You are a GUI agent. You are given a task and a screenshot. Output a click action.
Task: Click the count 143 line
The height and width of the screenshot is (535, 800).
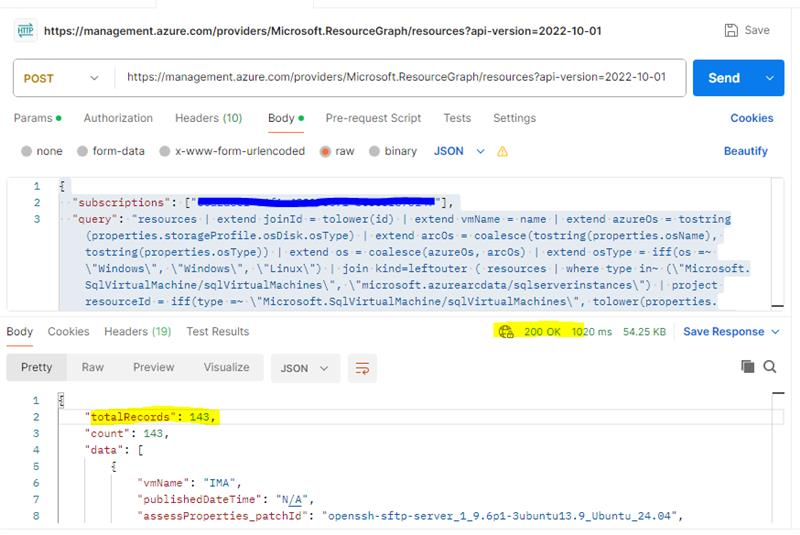click(x=127, y=434)
